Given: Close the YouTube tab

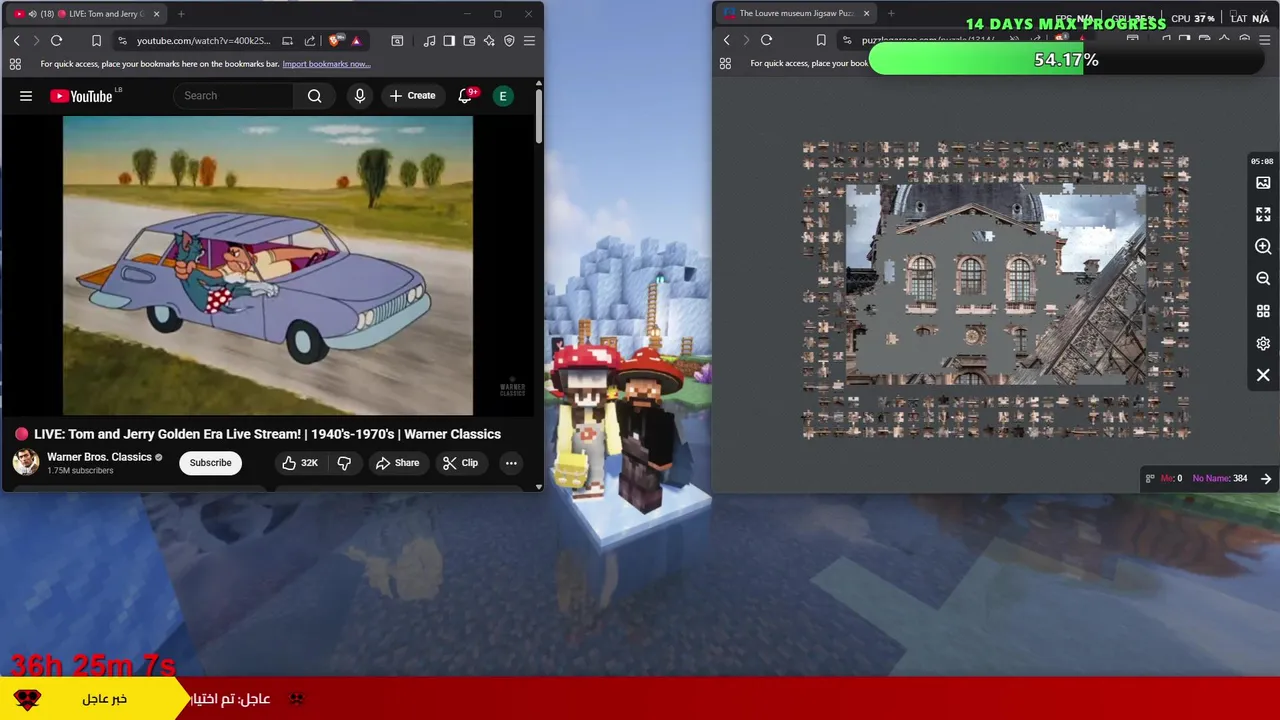Looking at the screenshot, I should (x=154, y=14).
